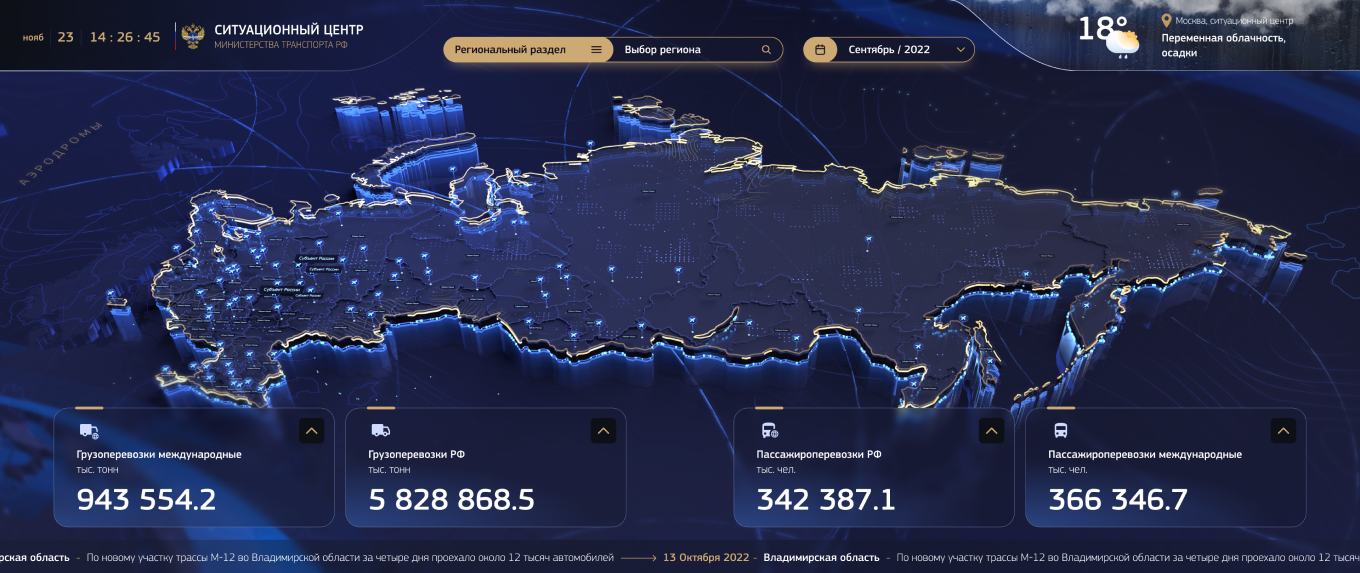Click the Грузоперевозки РФ card title
The width and height of the screenshot is (1360, 573).
pyautogui.click(x=416, y=454)
